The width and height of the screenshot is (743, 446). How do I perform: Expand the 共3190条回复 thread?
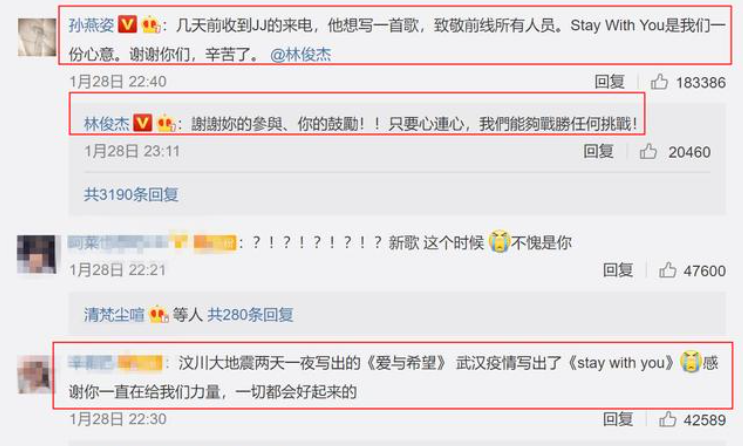click(131, 194)
